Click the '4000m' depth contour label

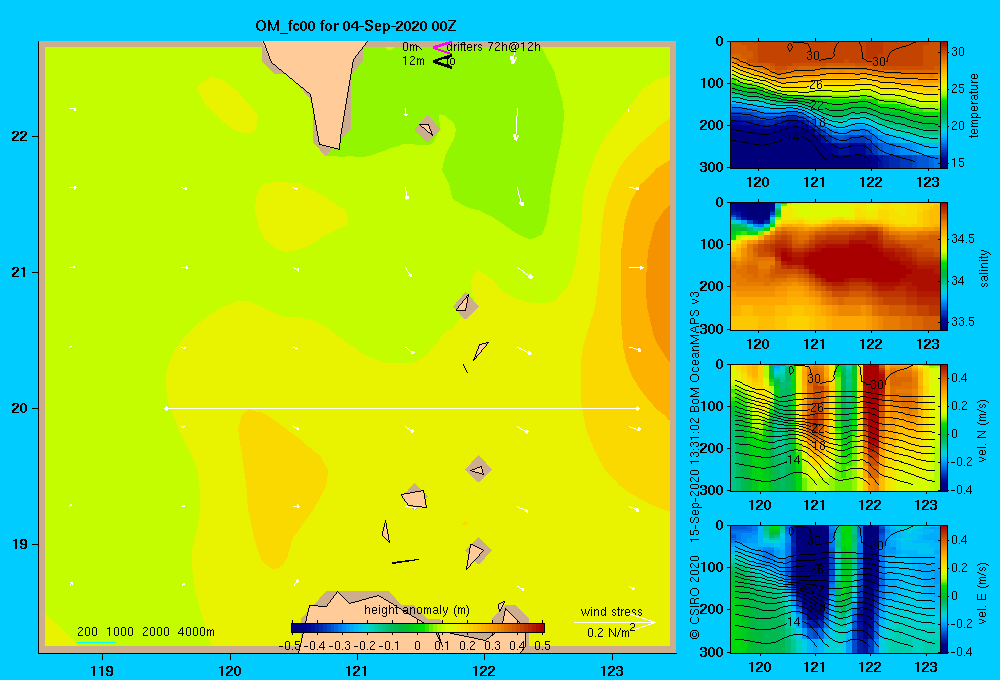click(196, 632)
